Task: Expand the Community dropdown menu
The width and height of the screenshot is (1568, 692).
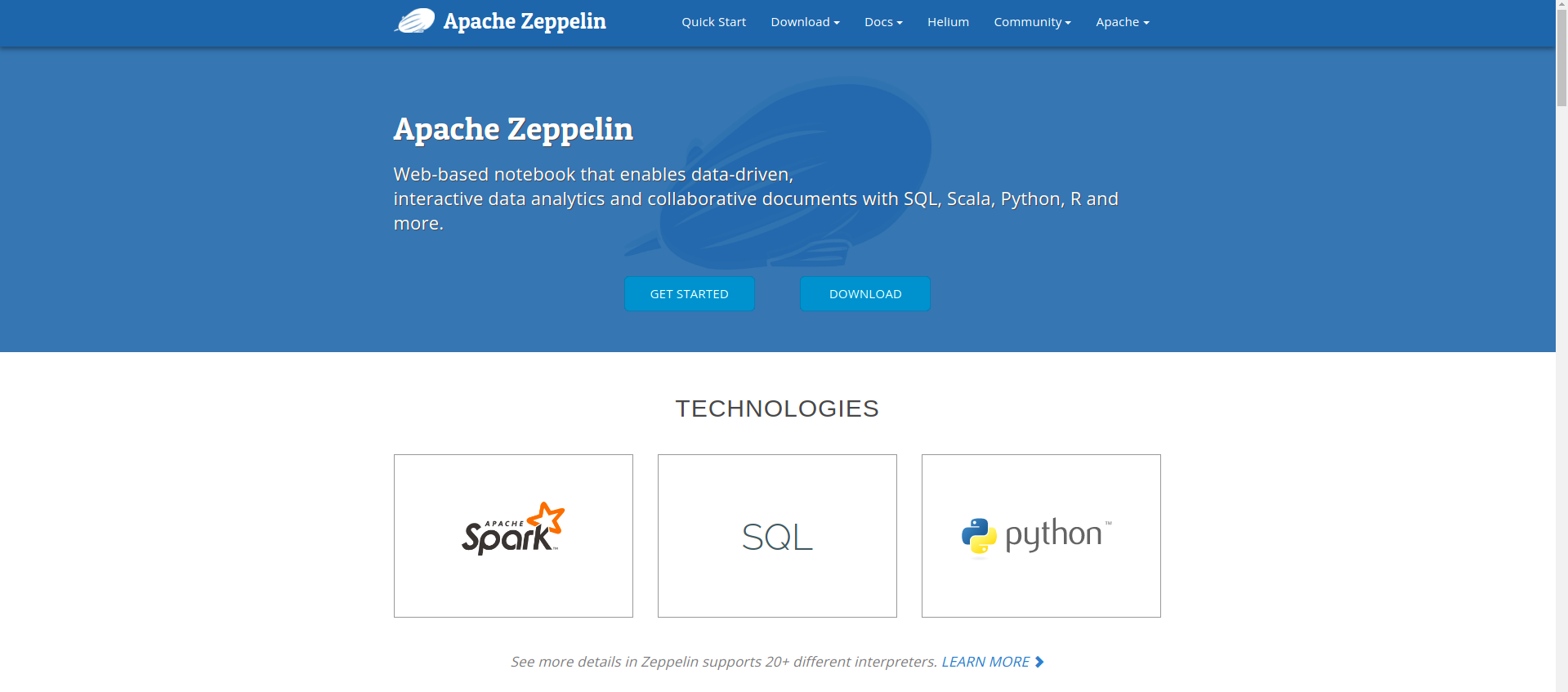Action: tap(1032, 22)
